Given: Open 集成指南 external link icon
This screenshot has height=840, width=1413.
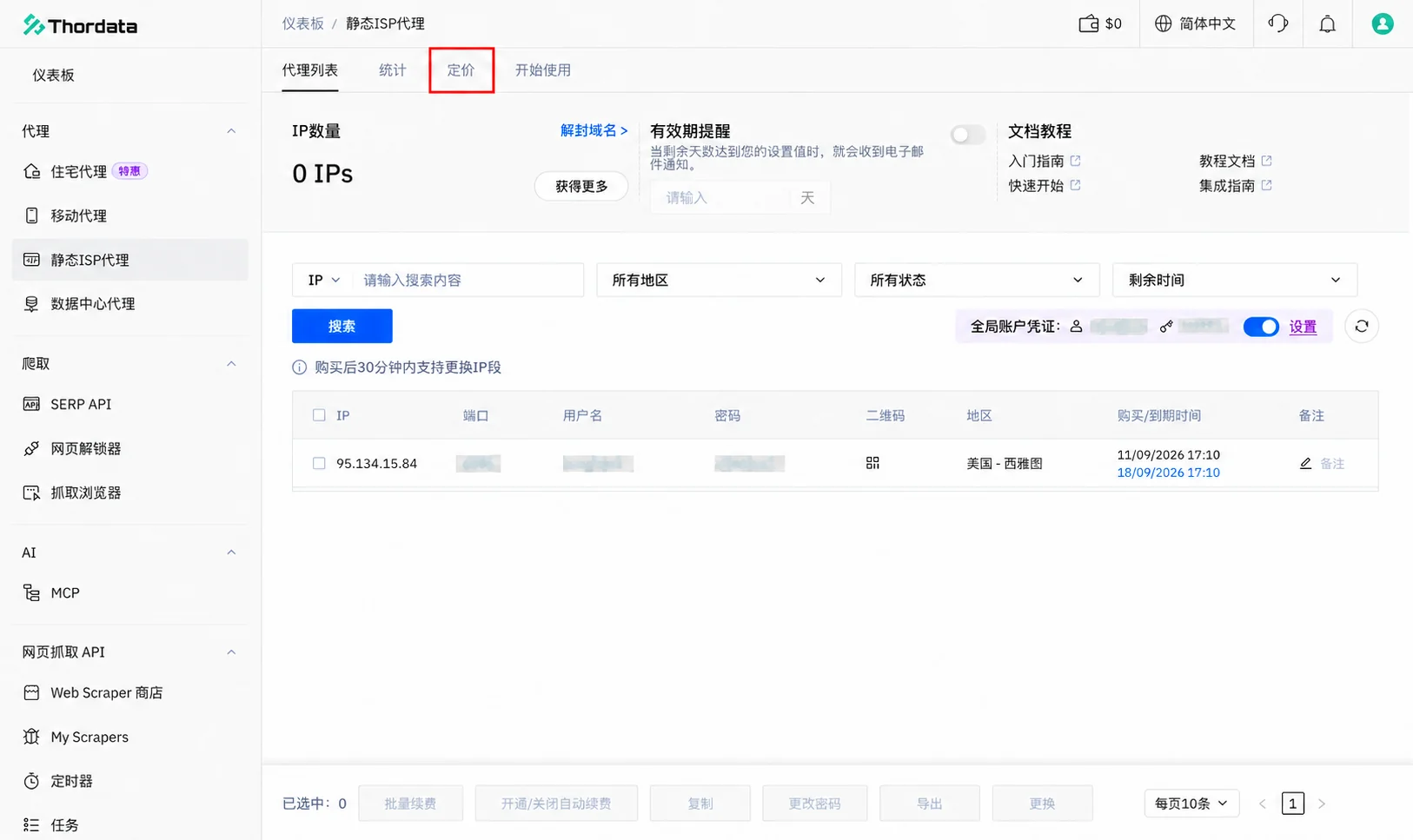Looking at the screenshot, I should [1266, 185].
